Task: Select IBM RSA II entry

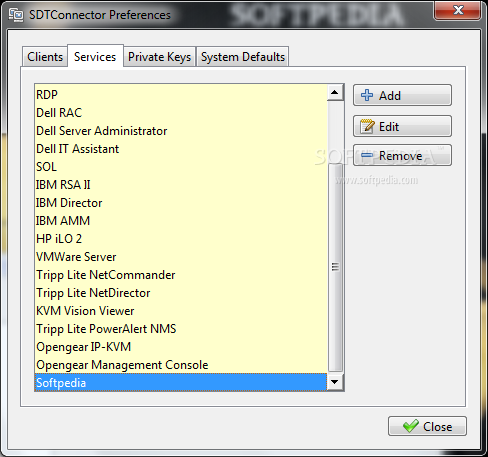Action: (x=181, y=185)
